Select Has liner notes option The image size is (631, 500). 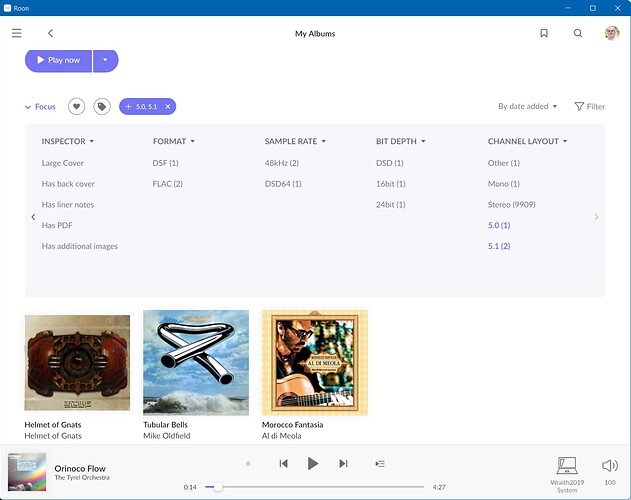(68, 205)
